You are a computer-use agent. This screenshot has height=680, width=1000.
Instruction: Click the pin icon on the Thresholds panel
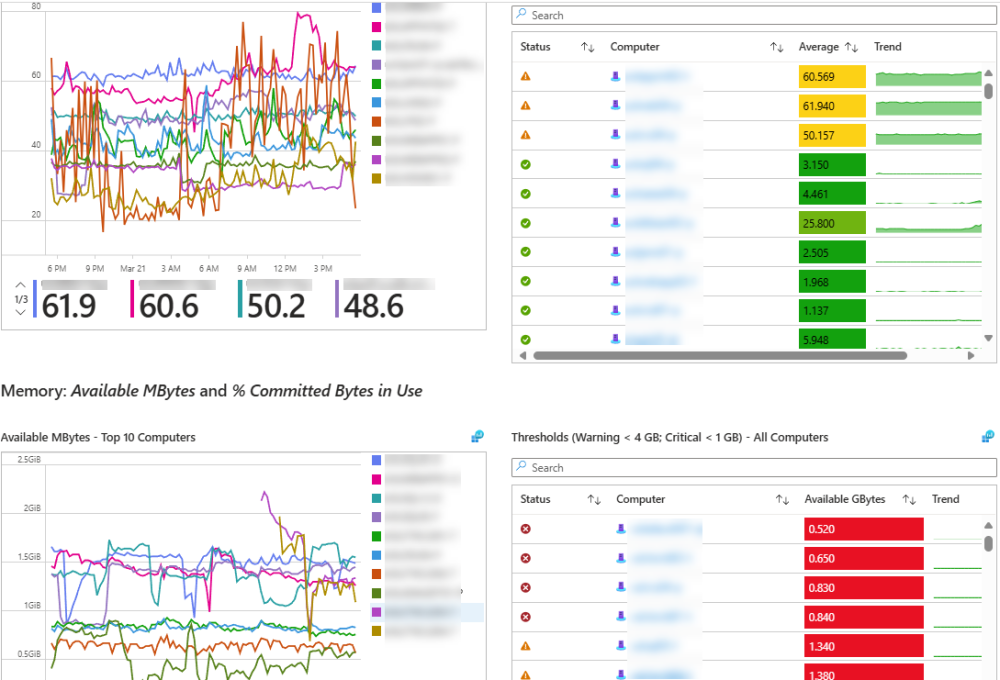[986, 436]
